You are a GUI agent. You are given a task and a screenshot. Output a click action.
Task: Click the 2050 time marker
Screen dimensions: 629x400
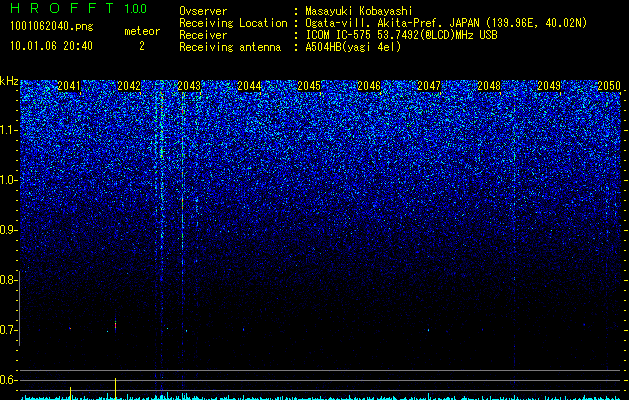(x=609, y=86)
